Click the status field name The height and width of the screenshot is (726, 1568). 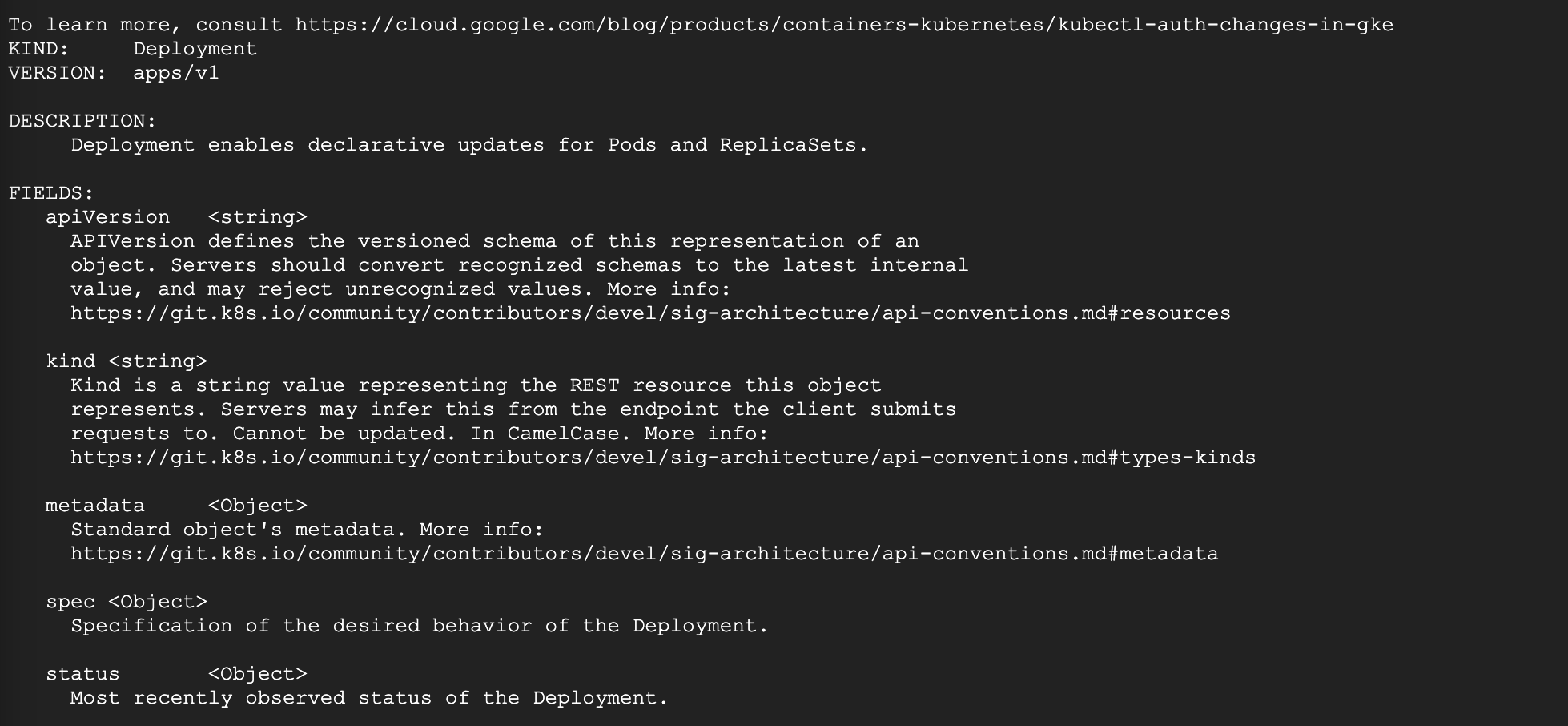[83, 674]
